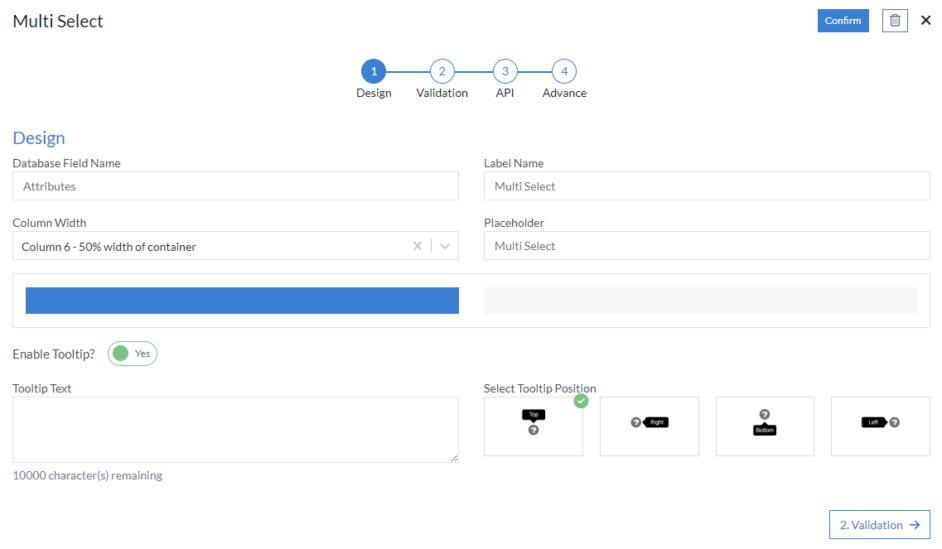Go to step 3 API
942x549 pixels.
tap(505, 71)
